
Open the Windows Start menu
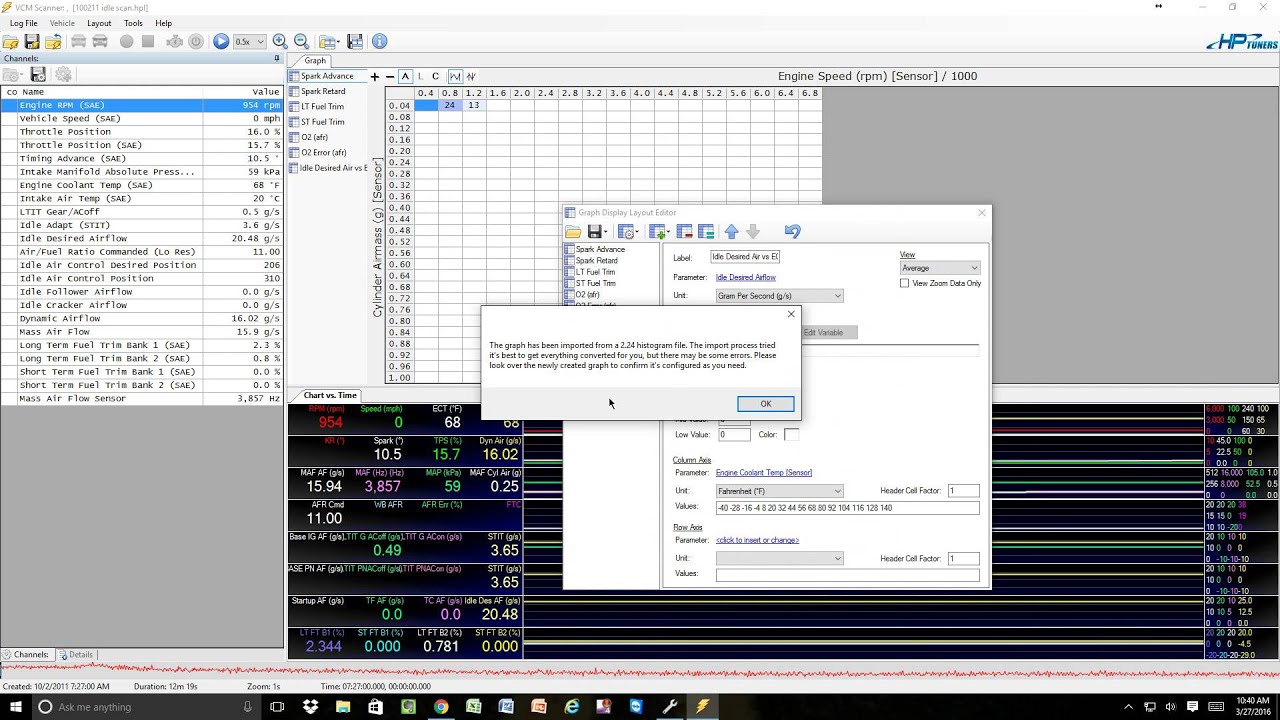coord(14,706)
